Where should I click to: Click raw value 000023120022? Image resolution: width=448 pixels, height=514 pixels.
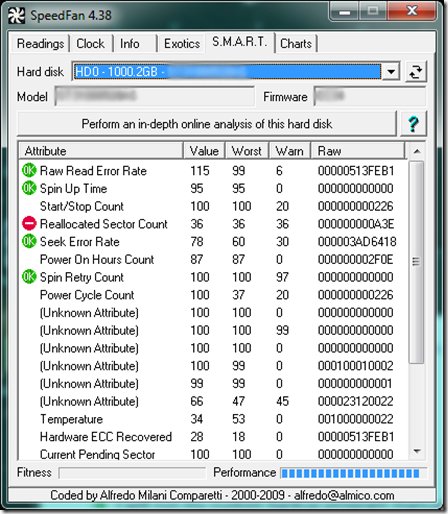(356, 401)
